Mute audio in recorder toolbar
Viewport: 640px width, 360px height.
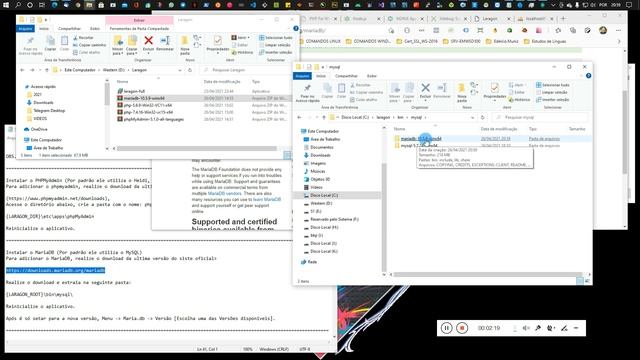click(526, 328)
